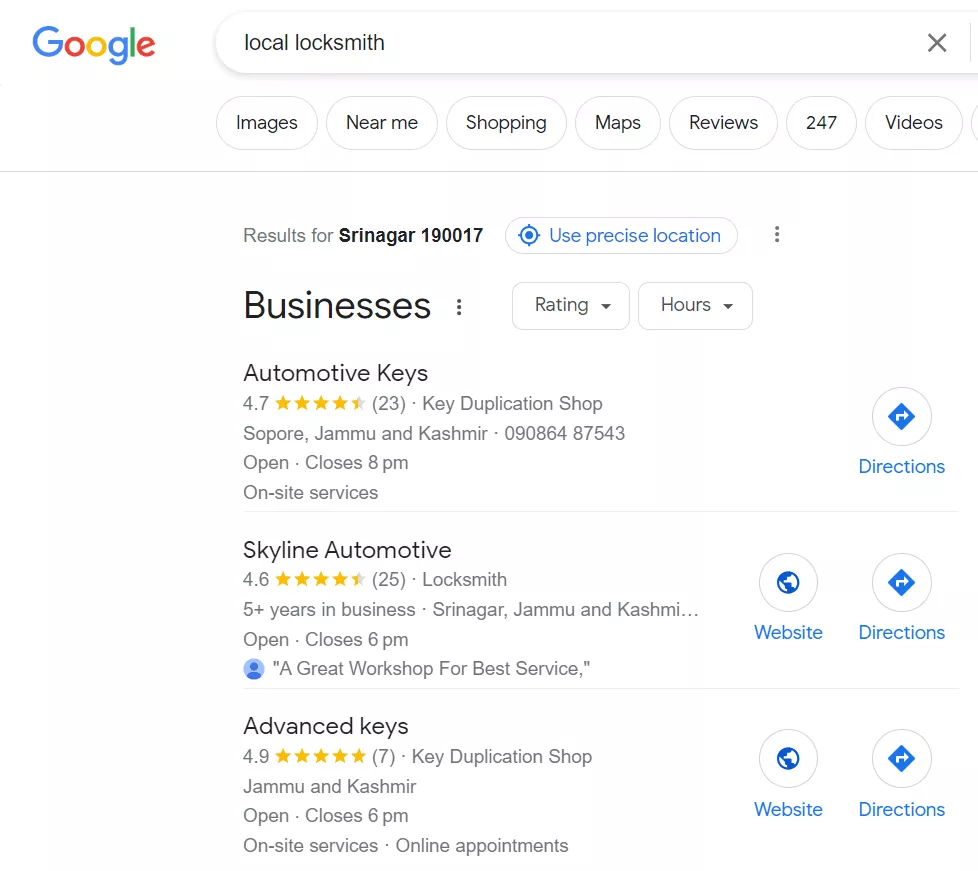Clear the search box with the X icon

pyautogui.click(x=937, y=43)
